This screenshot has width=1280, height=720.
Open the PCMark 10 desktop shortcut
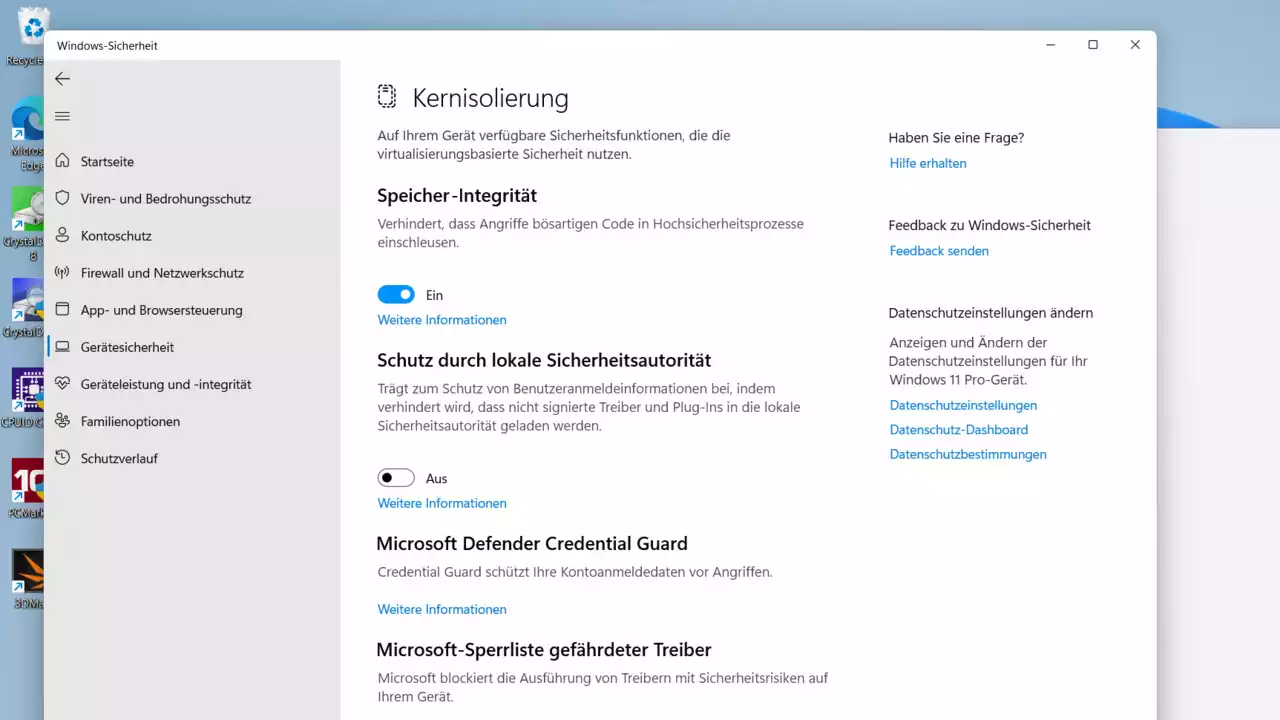(x=28, y=489)
